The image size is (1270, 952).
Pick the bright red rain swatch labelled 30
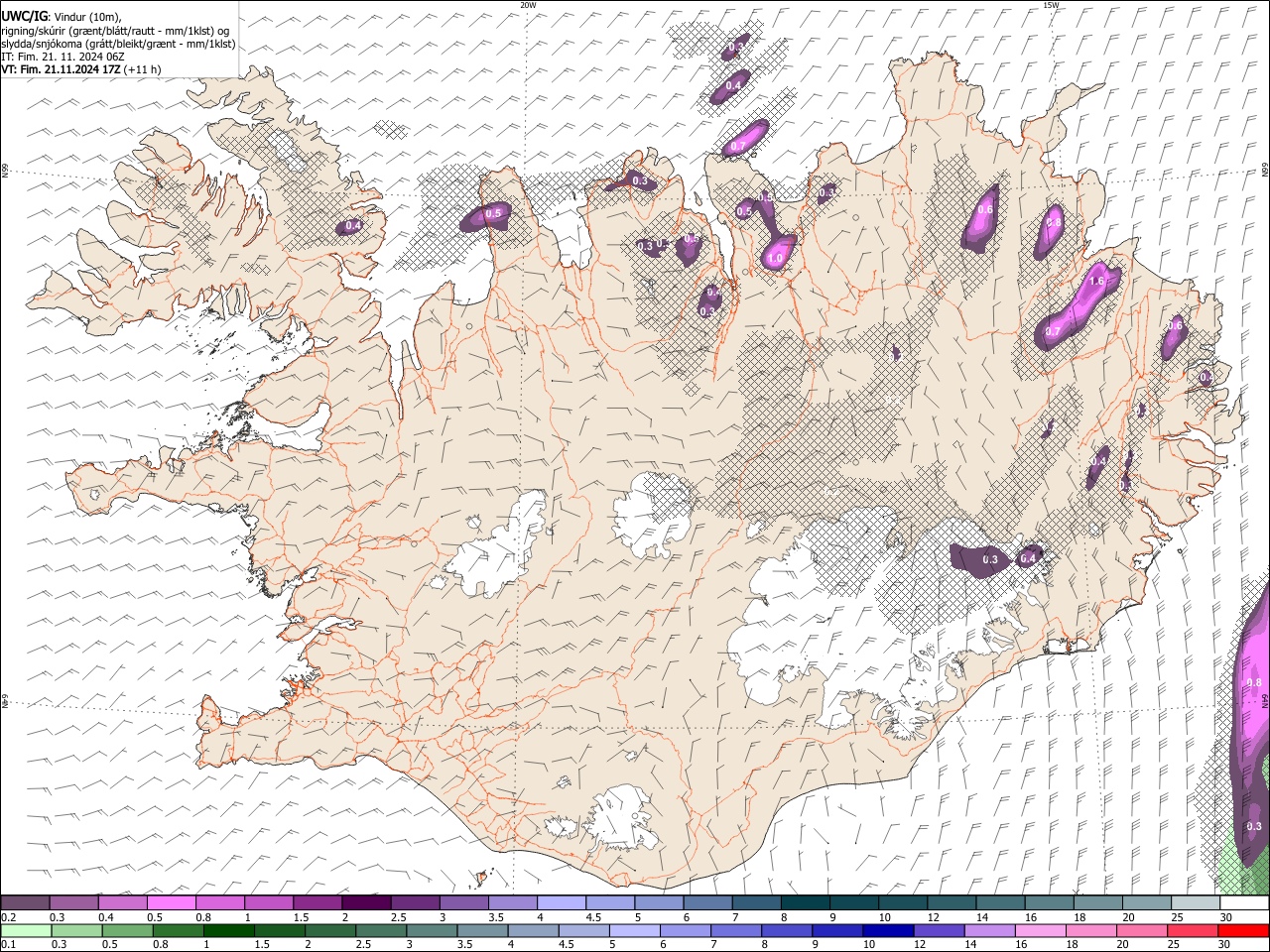1243,930
